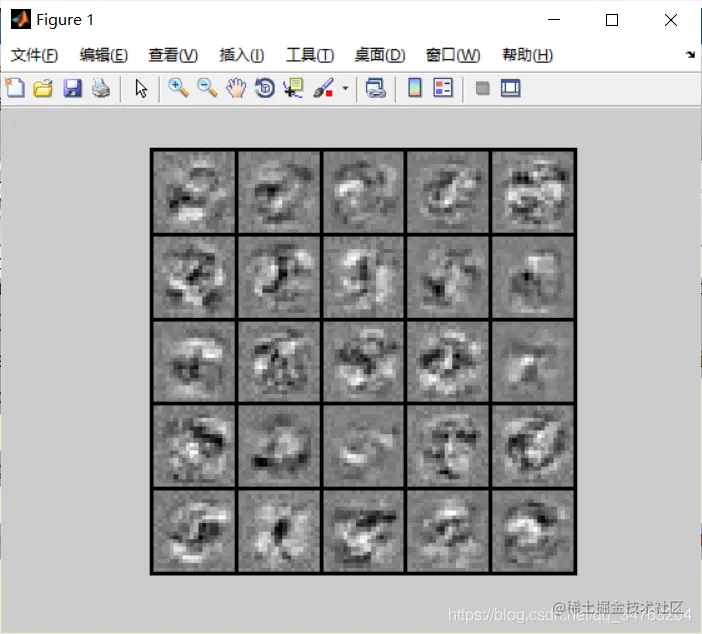This screenshot has height=634, width=702.
Task: Minimize the Figure 1 window
Action: (x=554, y=20)
